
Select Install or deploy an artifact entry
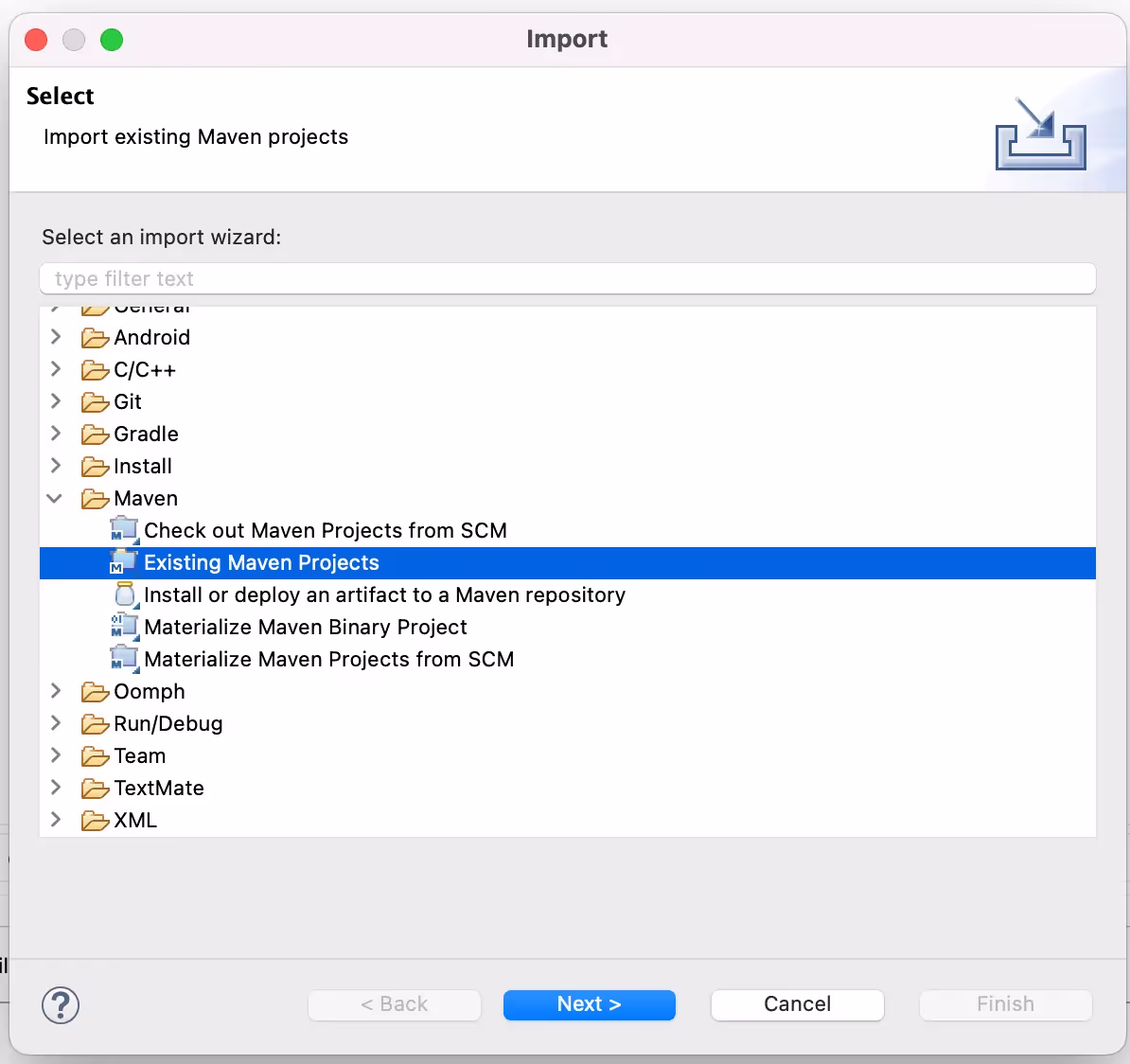point(385,594)
